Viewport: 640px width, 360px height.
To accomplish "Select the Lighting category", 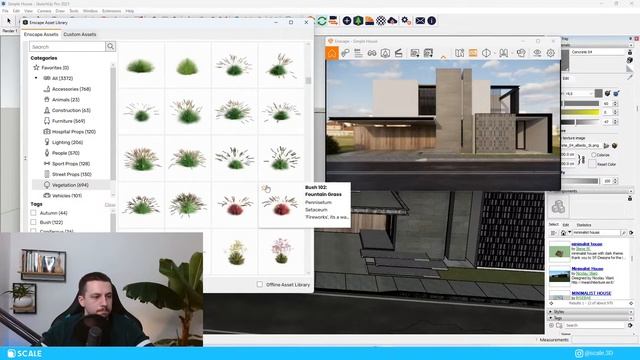I will click(63, 142).
